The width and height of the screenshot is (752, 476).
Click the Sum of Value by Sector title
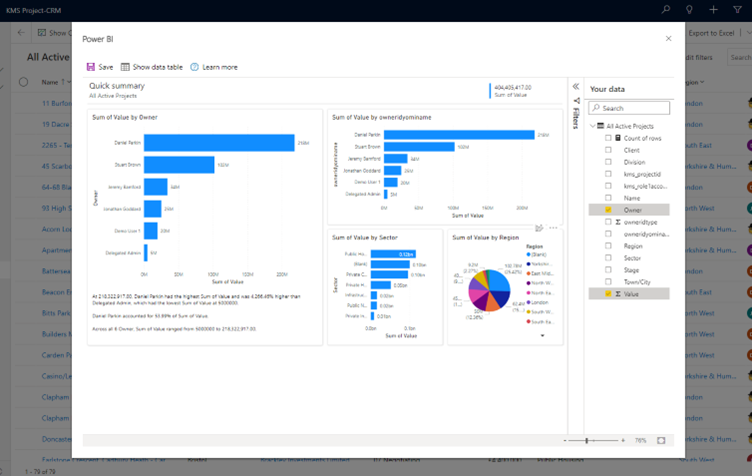pyautogui.click(x=364, y=237)
